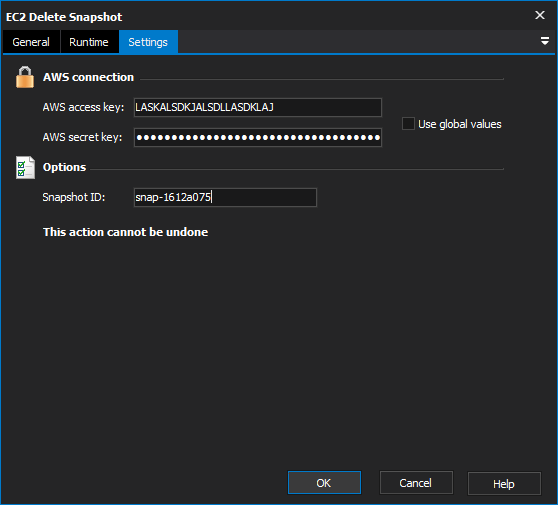The image size is (558, 505).
Task: Click the Options checklist document icon
Action: [x=25, y=167]
